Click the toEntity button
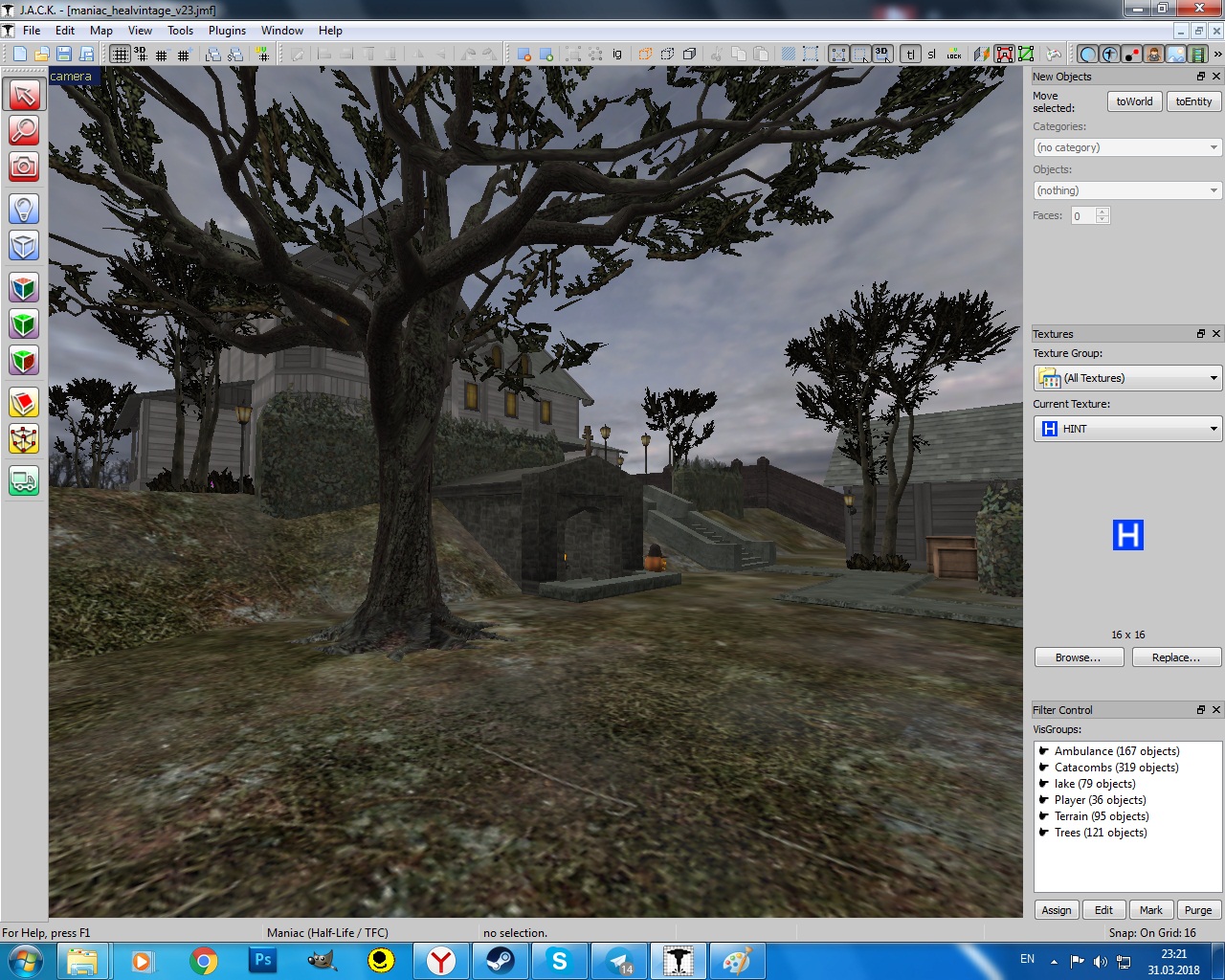 (x=1193, y=101)
